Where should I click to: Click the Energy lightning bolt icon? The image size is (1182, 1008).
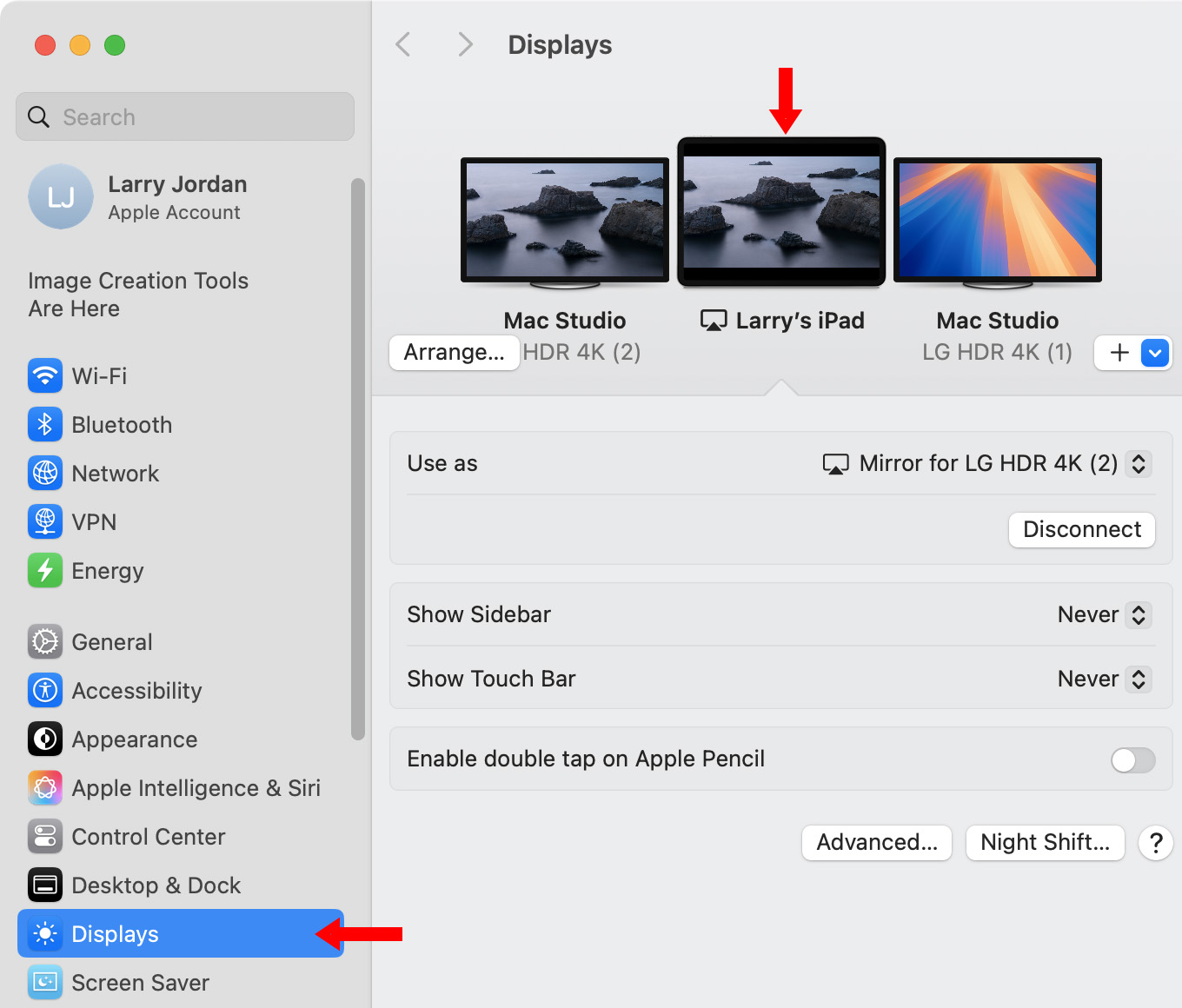tap(45, 570)
